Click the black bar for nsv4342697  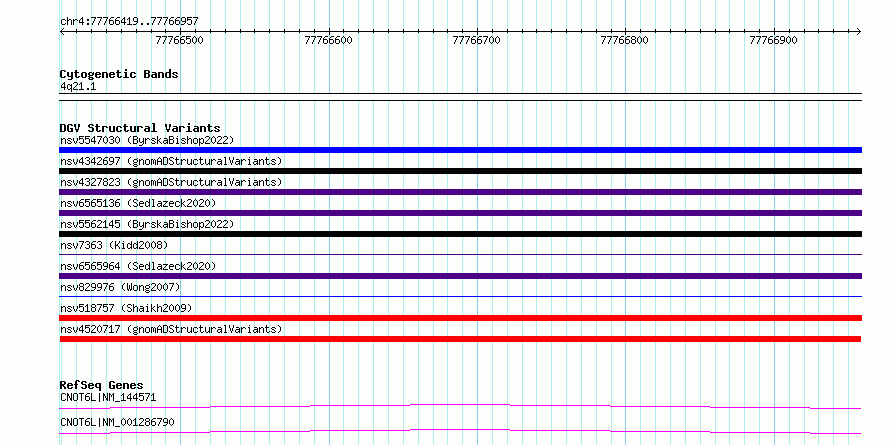point(460,171)
